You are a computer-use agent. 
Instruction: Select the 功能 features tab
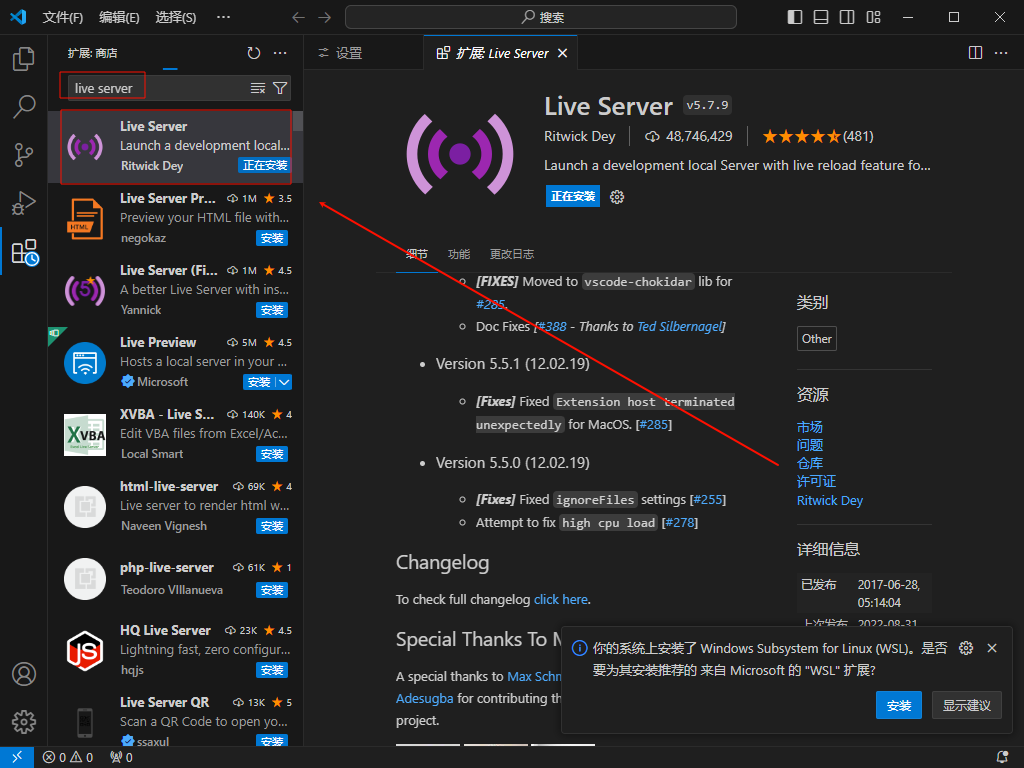click(x=459, y=254)
